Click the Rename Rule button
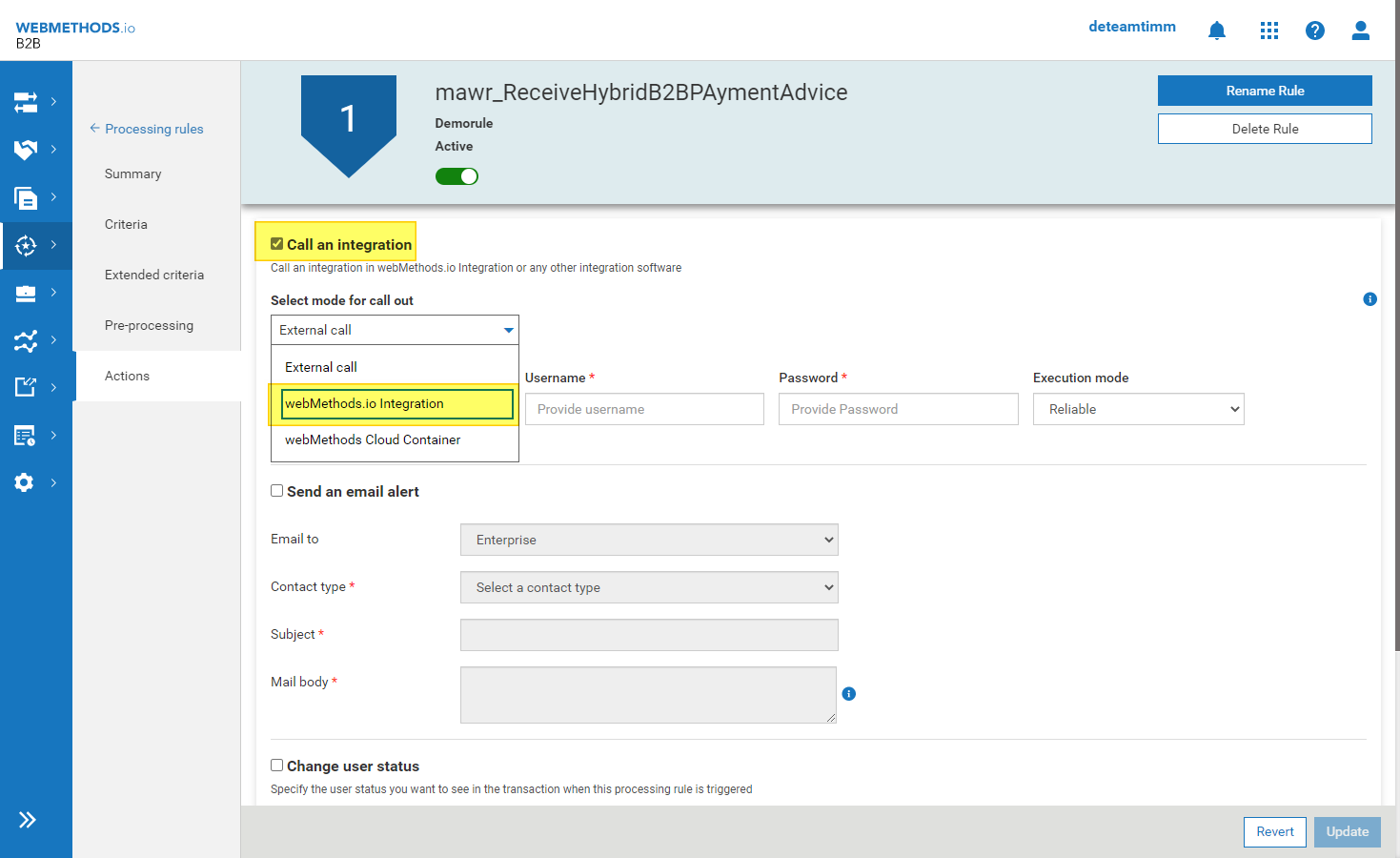The image size is (1400, 858). (1264, 91)
